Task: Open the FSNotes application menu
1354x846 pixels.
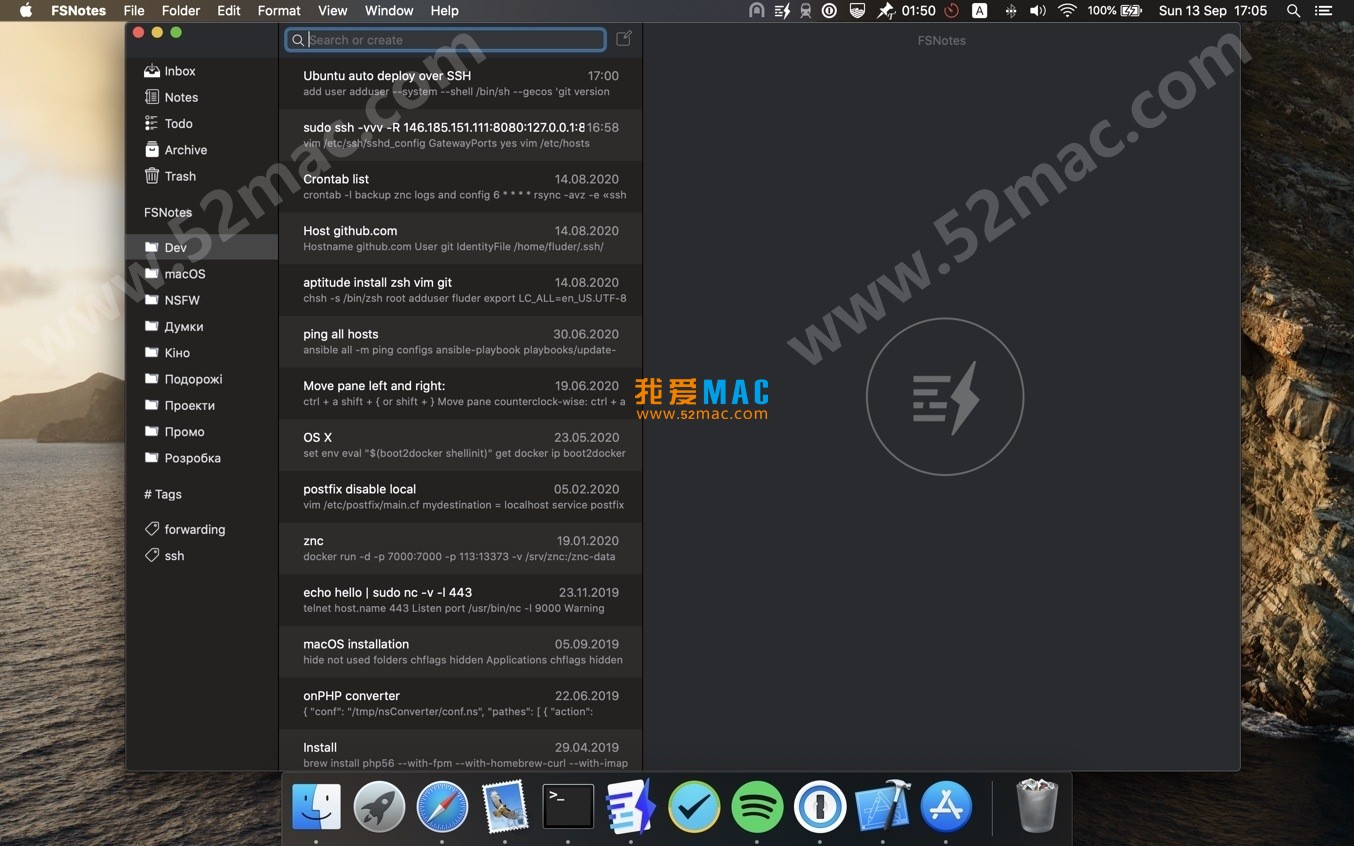Action: click(x=78, y=11)
